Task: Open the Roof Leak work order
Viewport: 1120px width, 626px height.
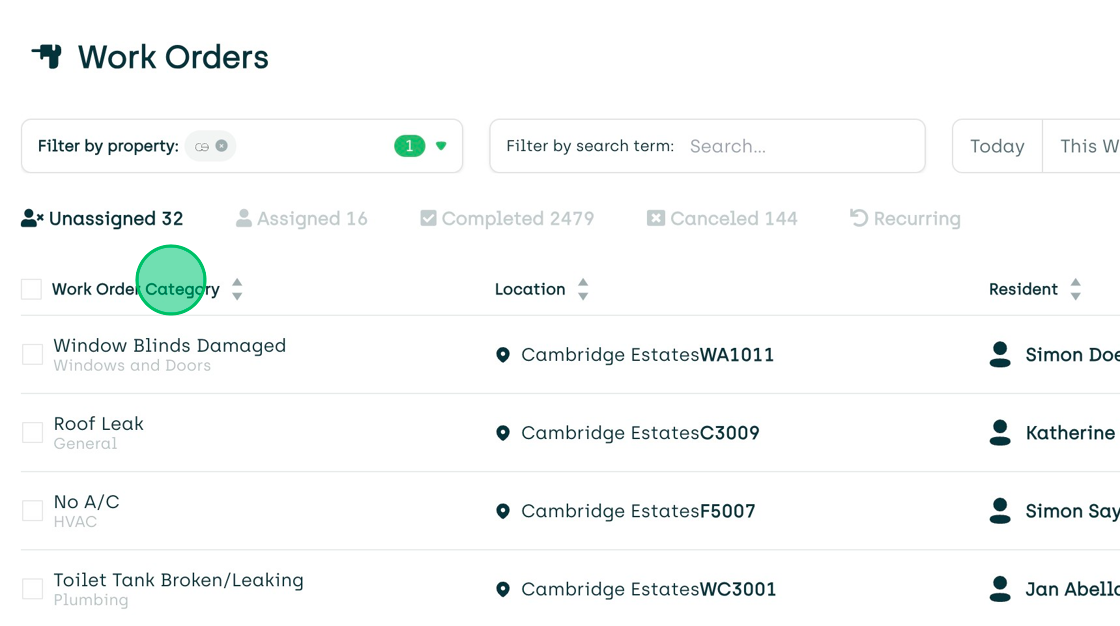Action: [98, 423]
